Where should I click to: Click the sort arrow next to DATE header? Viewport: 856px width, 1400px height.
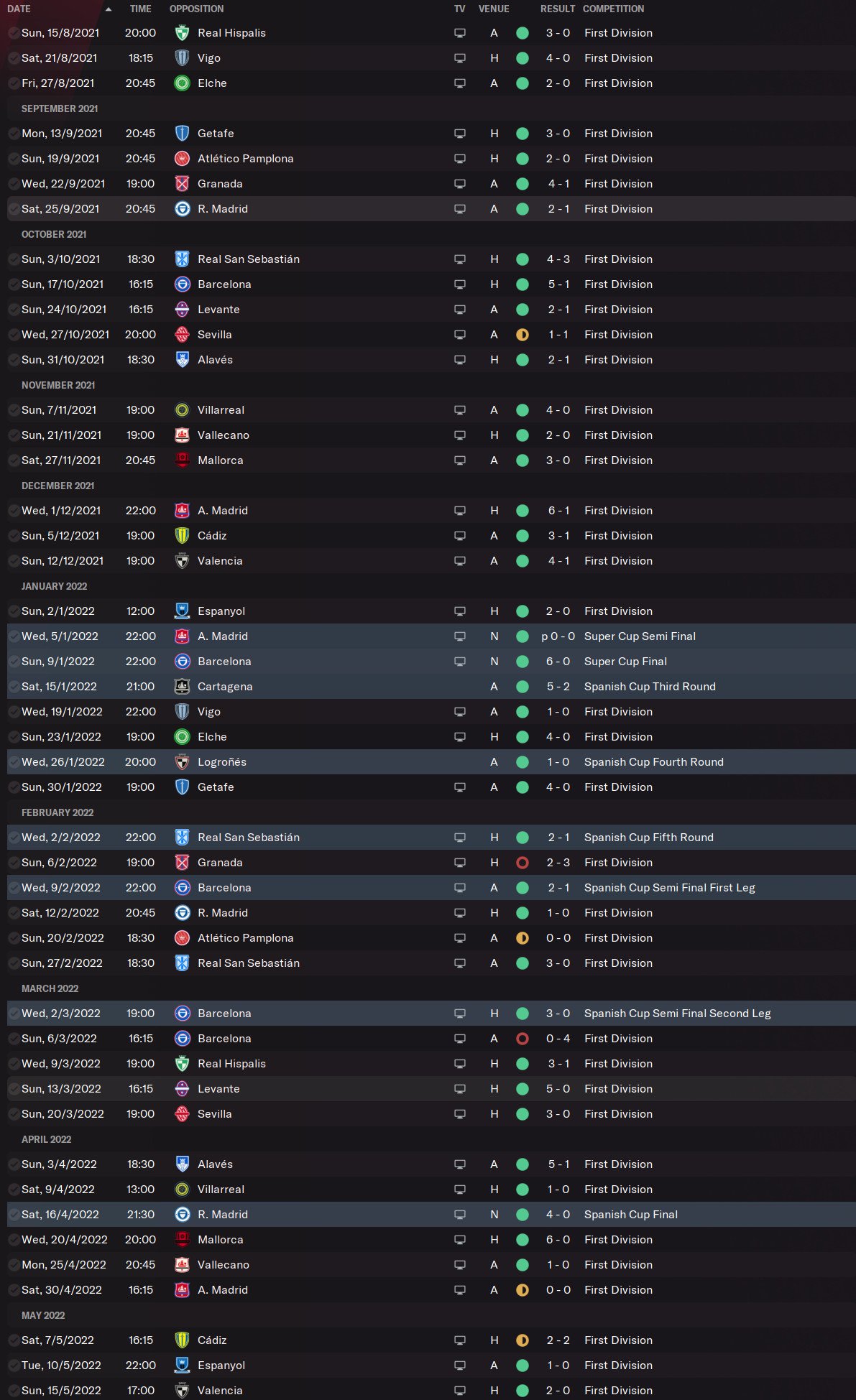pyautogui.click(x=109, y=9)
